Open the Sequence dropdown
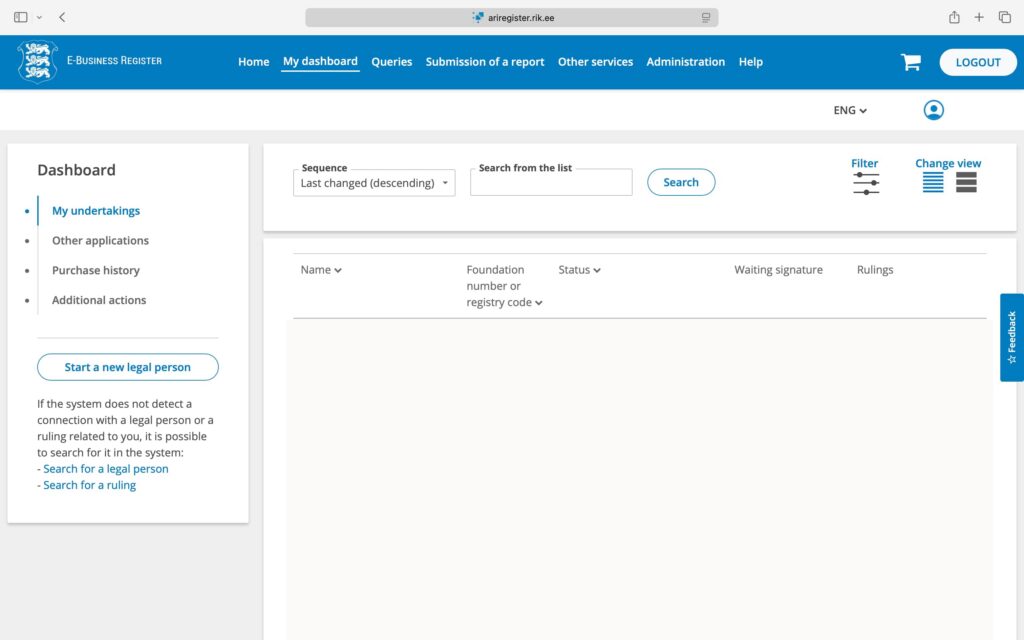This screenshot has width=1024, height=640. coord(374,183)
